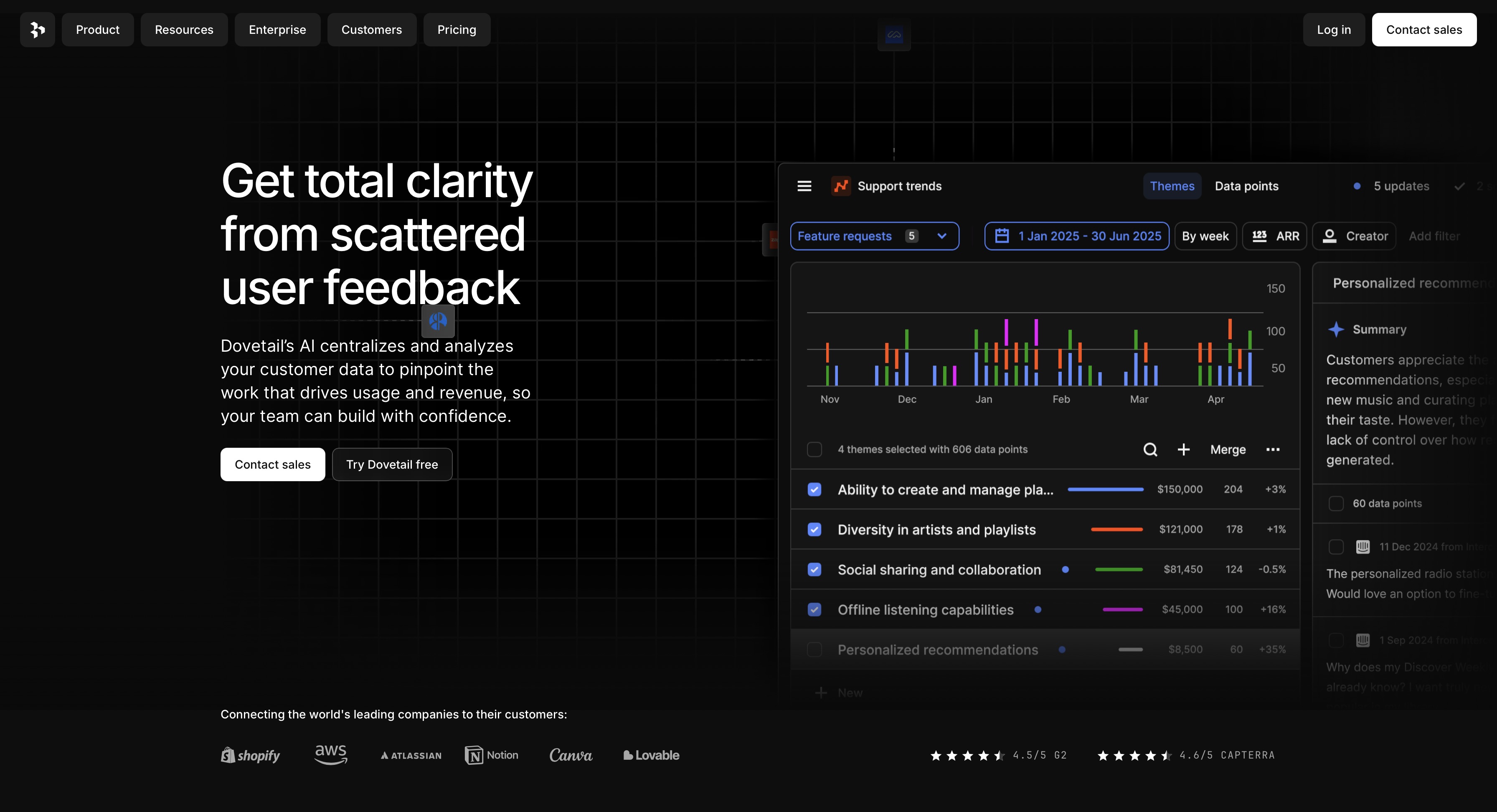Click the Log in button

point(1333,30)
